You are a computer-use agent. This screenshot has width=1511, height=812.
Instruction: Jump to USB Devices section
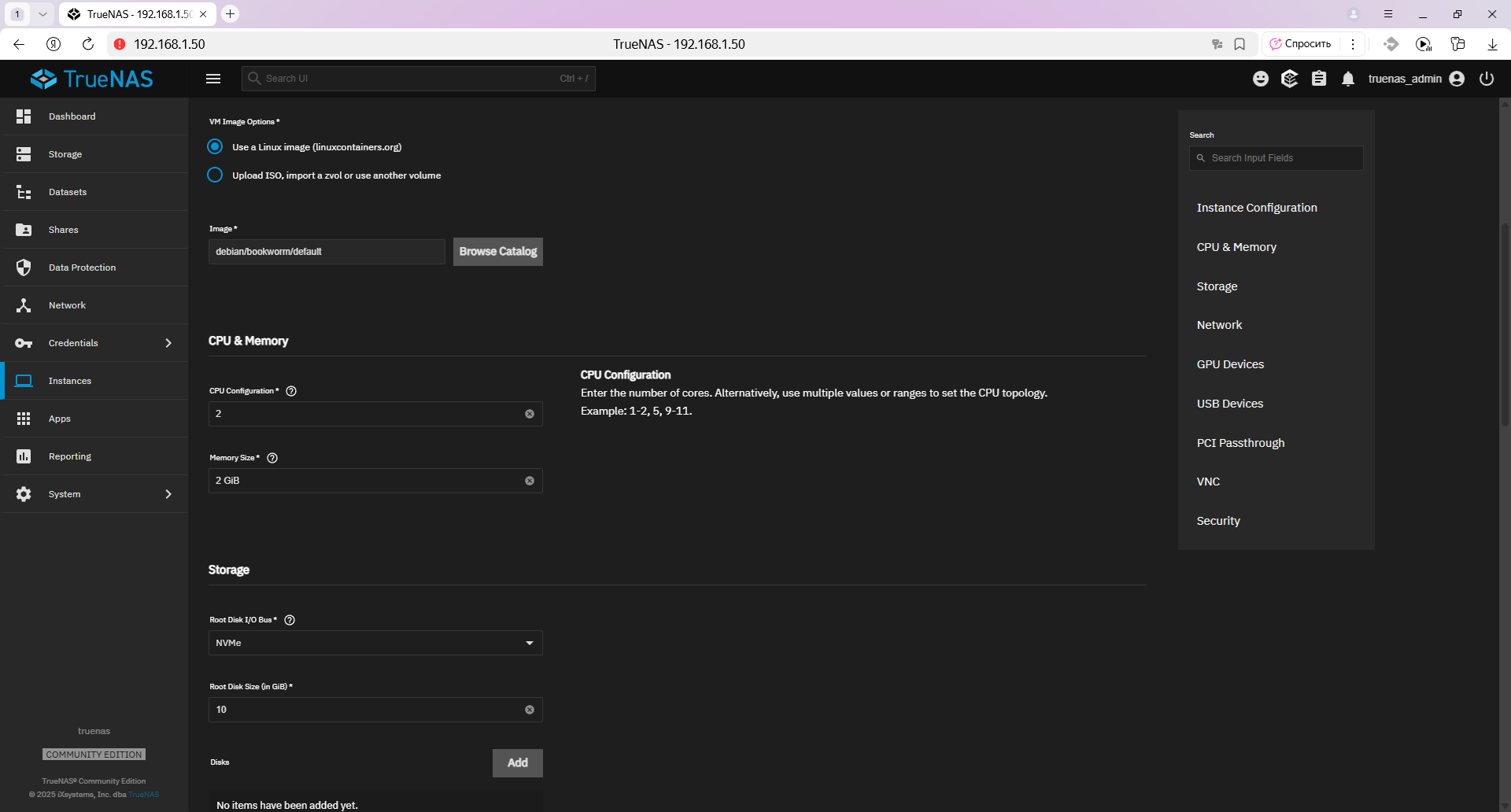tap(1230, 404)
